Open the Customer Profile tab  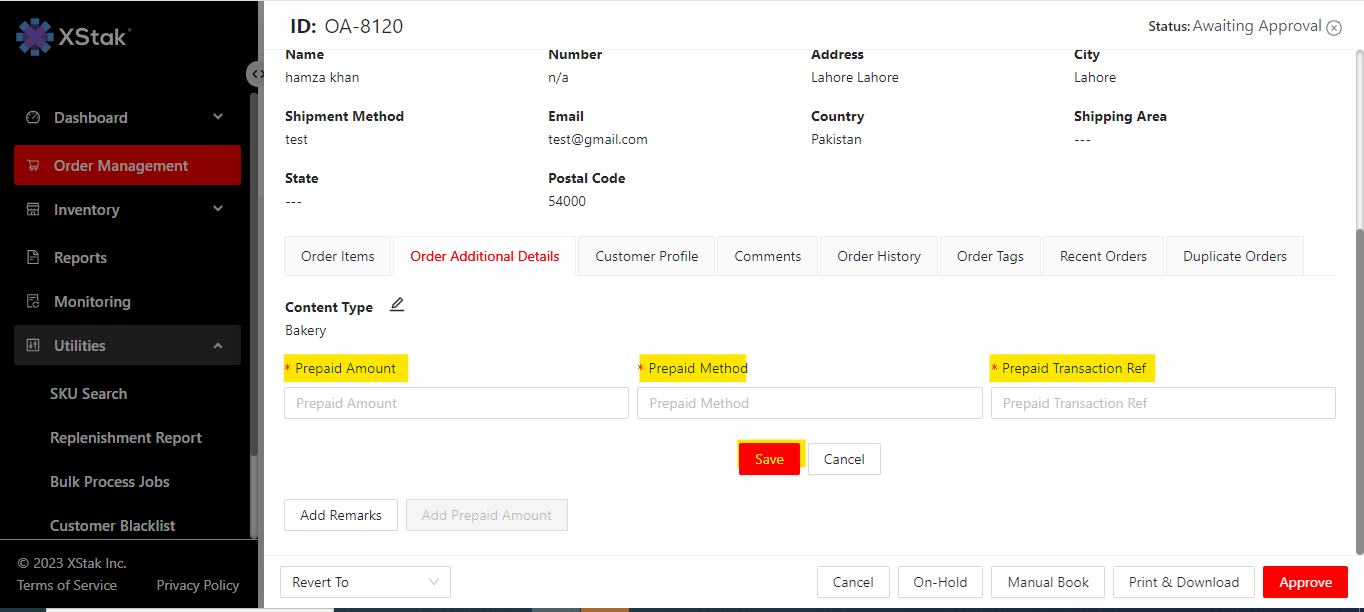[647, 256]
